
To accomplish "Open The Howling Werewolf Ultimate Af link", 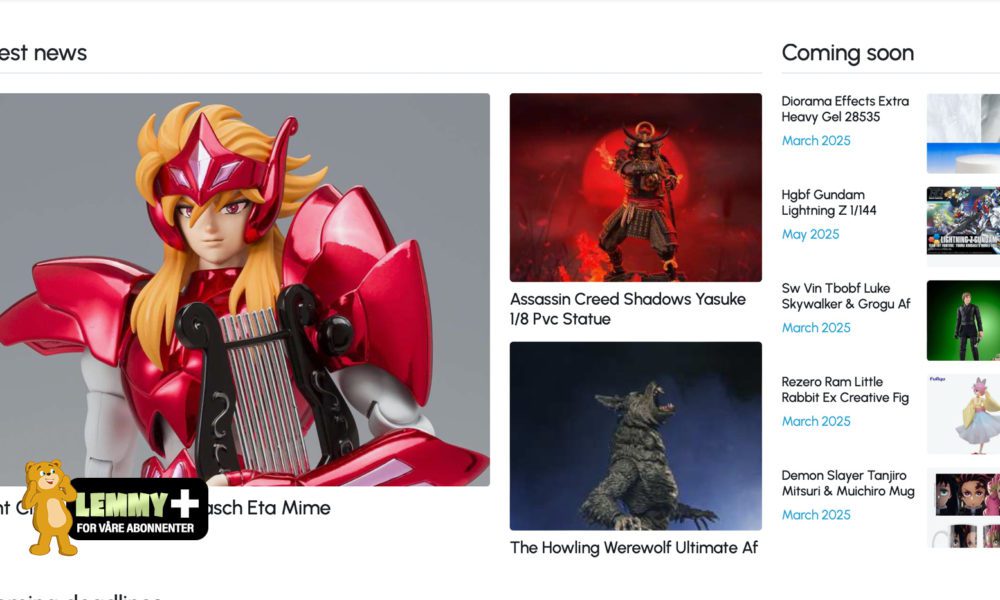I will 634,548.
